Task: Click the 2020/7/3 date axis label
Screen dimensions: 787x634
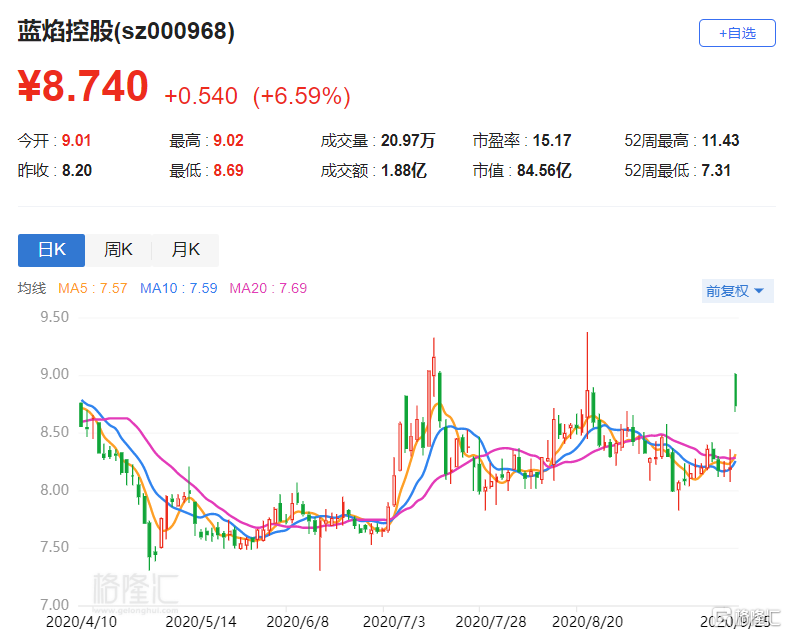Action: coord(394,622)
